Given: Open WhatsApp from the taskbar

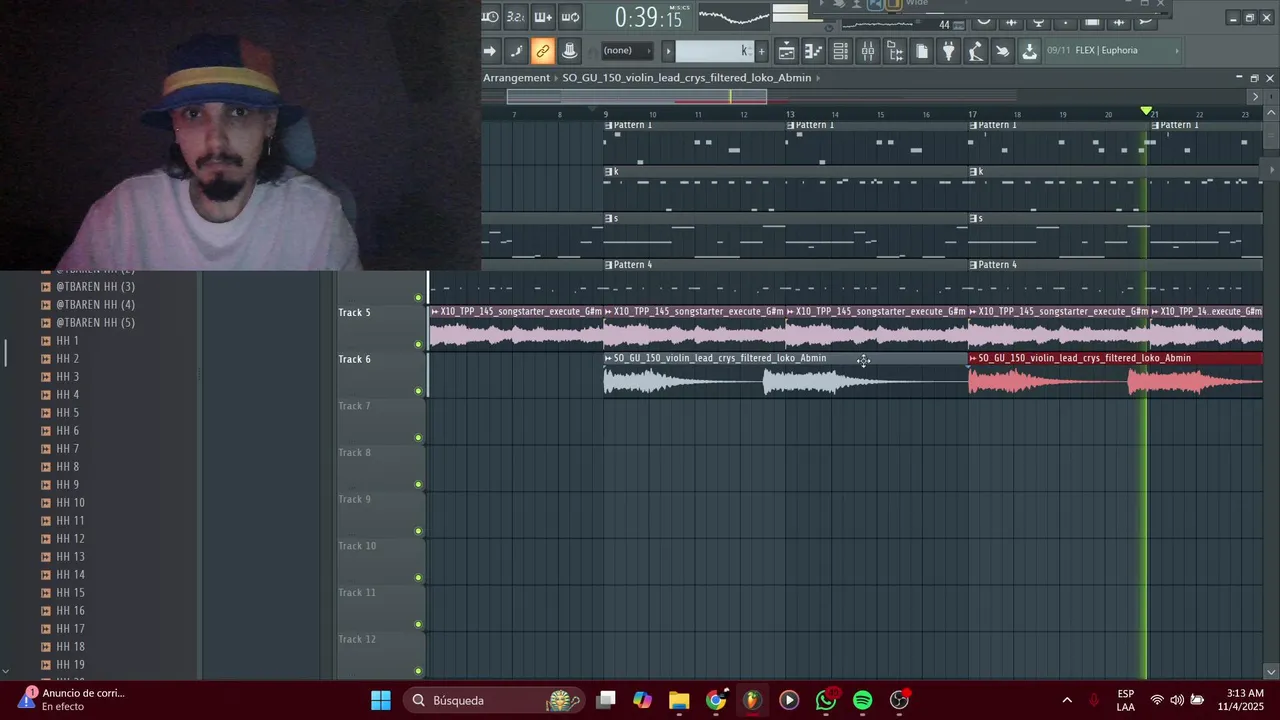Looking at the screenshot, I should pyautogui.click(x=826, y=700).
